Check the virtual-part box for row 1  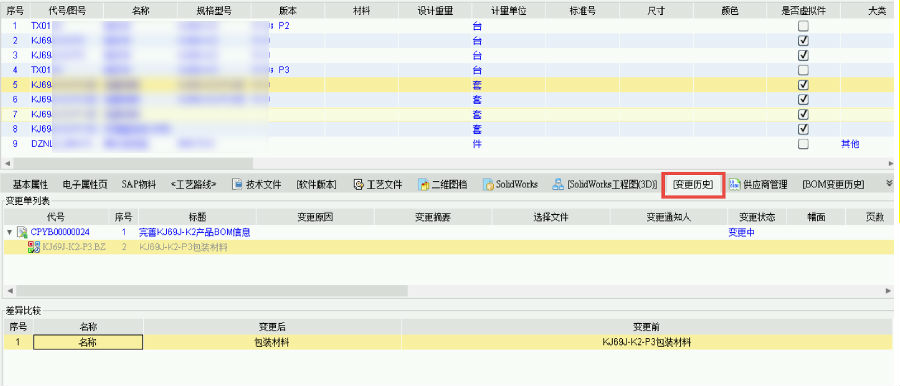804,26
